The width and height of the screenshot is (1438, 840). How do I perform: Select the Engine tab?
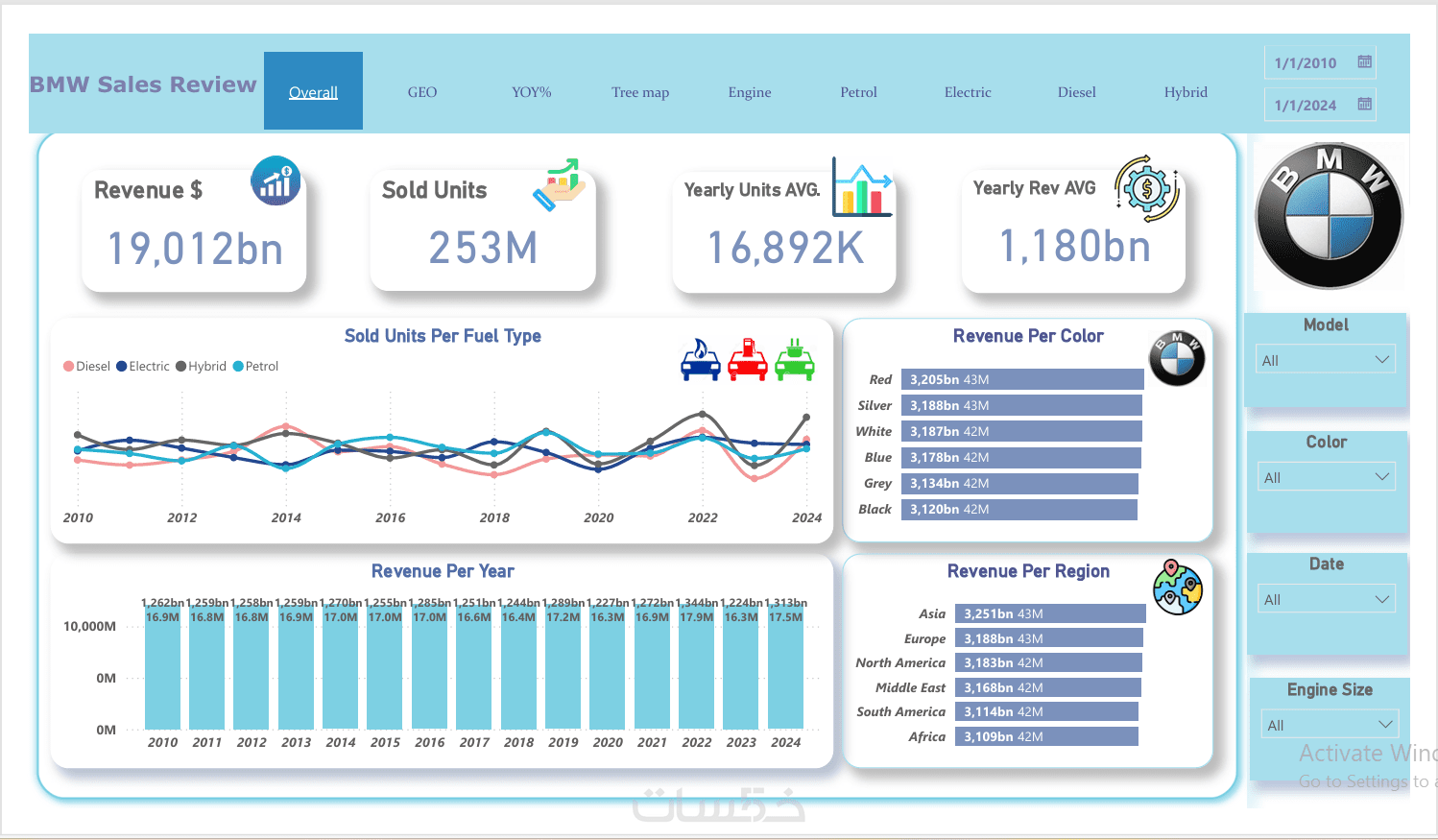750,92
